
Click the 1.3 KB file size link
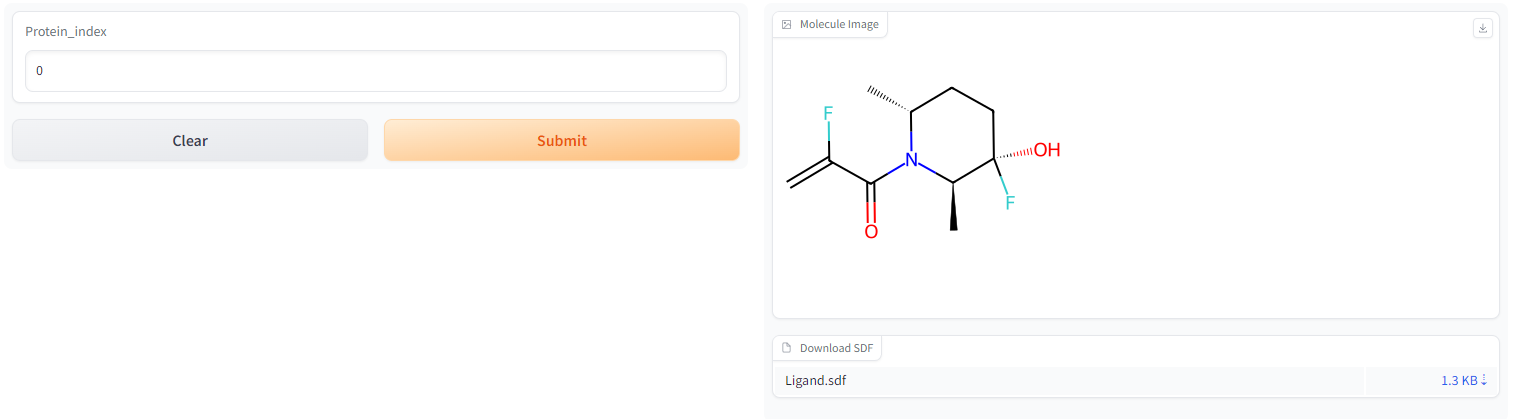[x=1458, y=380]
